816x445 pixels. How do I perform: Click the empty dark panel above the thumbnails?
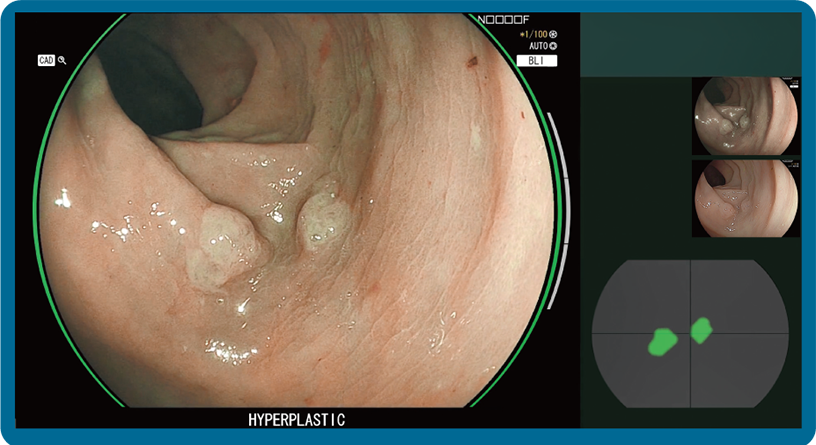(x=690, y=45)
